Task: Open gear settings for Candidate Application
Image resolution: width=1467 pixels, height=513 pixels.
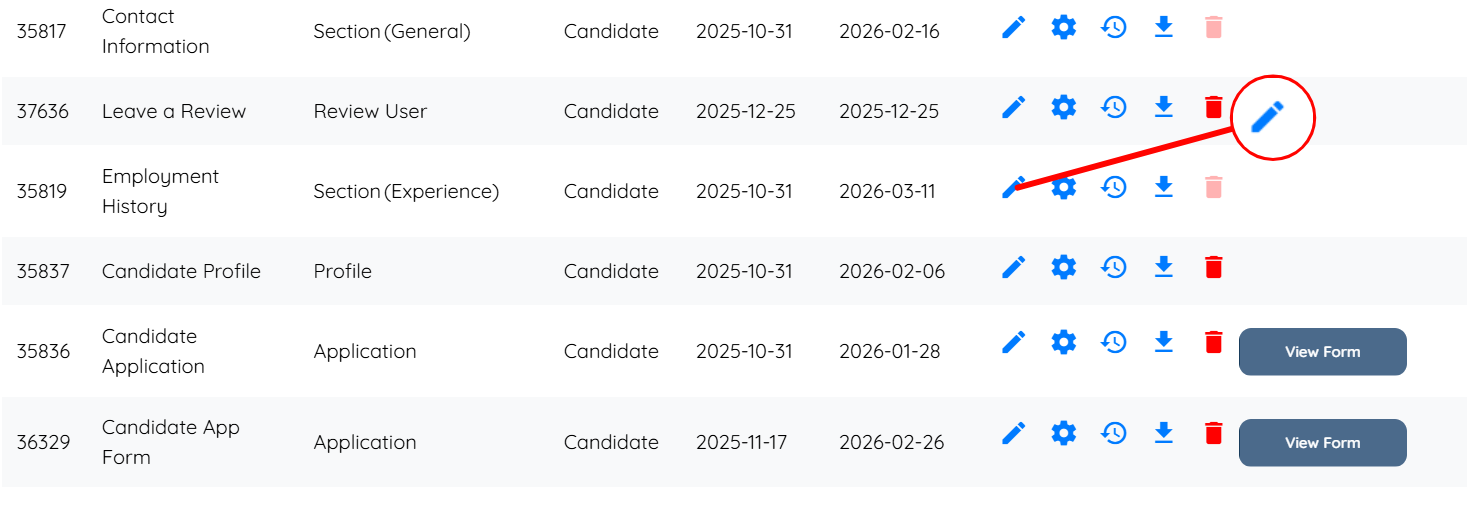Action: tap(1063, 343)
